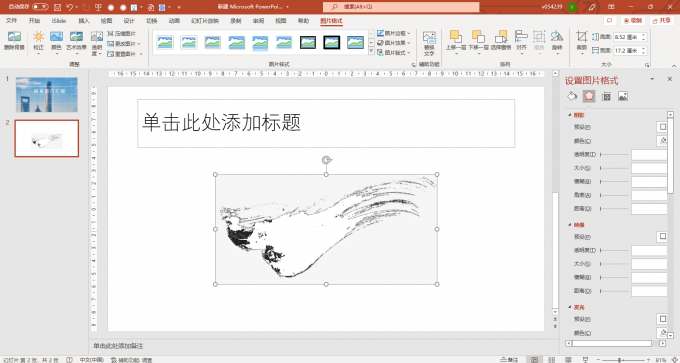The height and width of the screenshot is (363, 680).
Task: Collapse the Glow (发光) section
Action: tap(570, 307)
